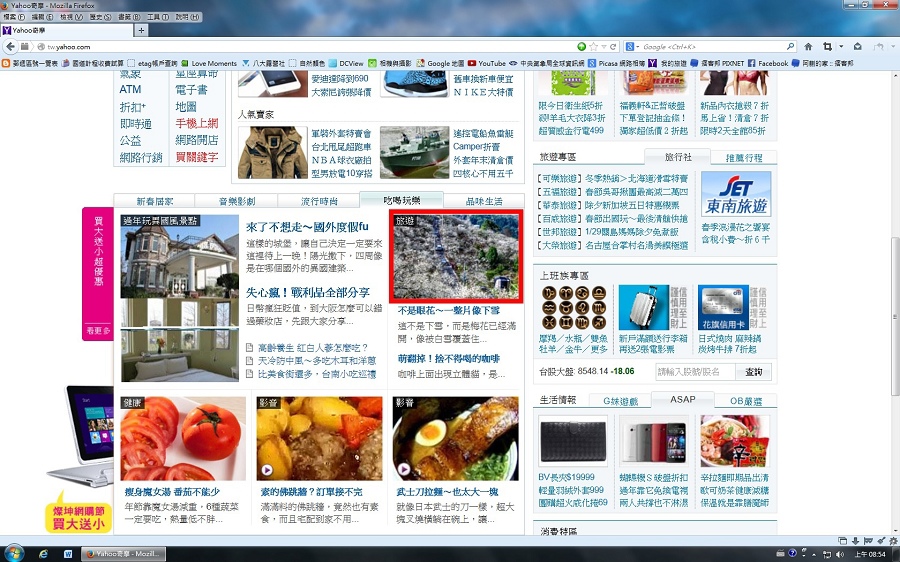Click the crop screenshot toolbar icon
The width and height of the screenshot is (900, 562).
click(x=827, y=46)
